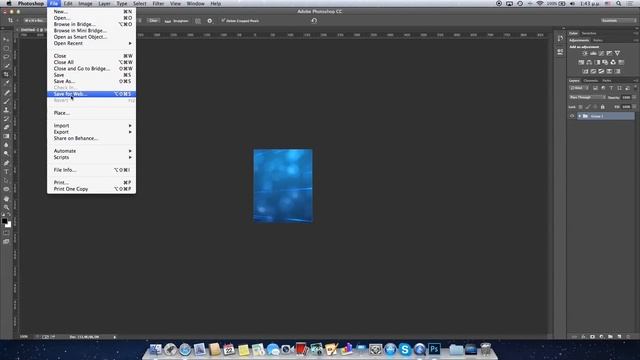The width and height of the screenshot is (640, 360).
Task: Choose Share on Behance menu item
Action: click(91, 138)
